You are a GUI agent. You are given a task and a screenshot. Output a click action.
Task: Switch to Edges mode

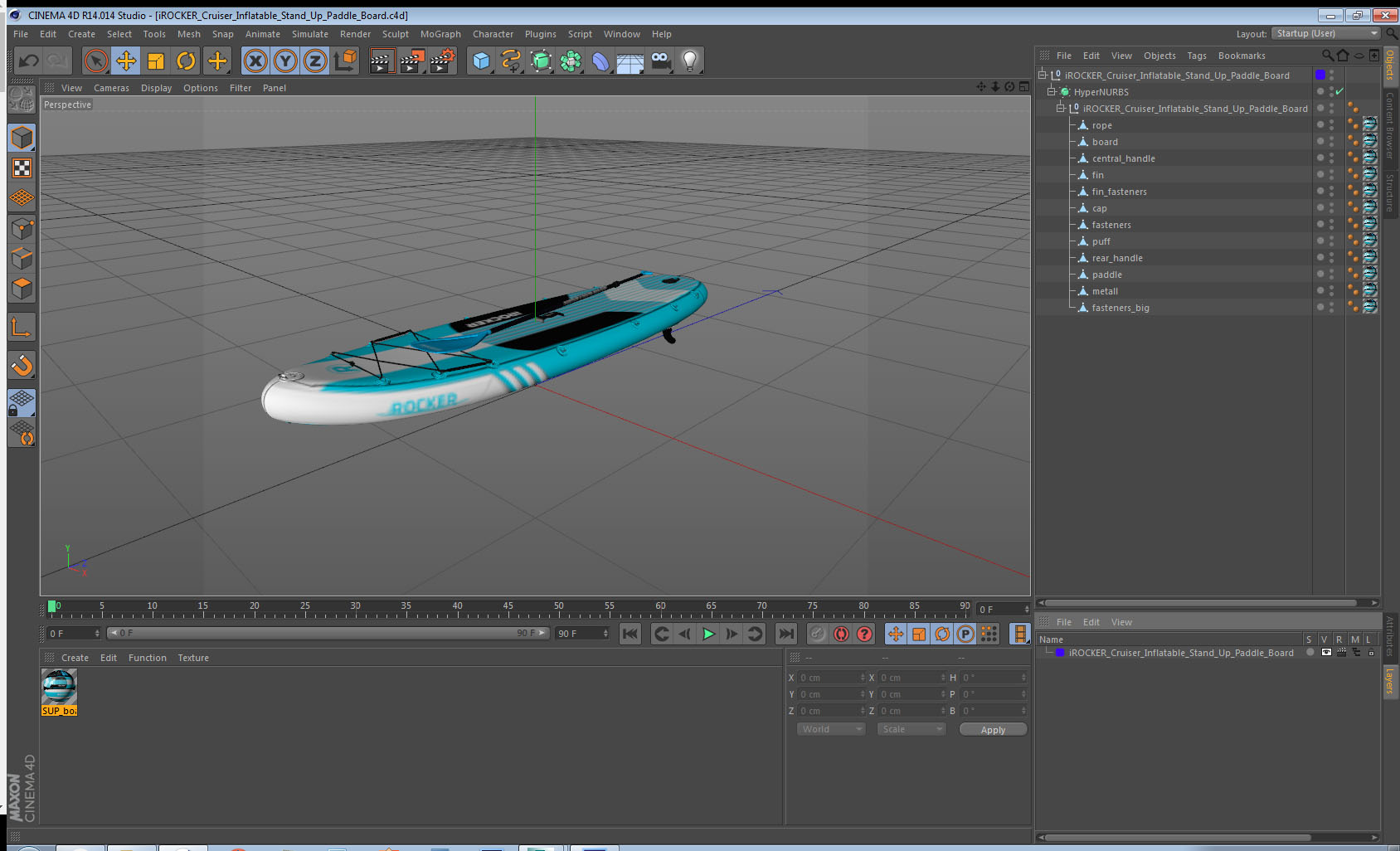point(22,258)
